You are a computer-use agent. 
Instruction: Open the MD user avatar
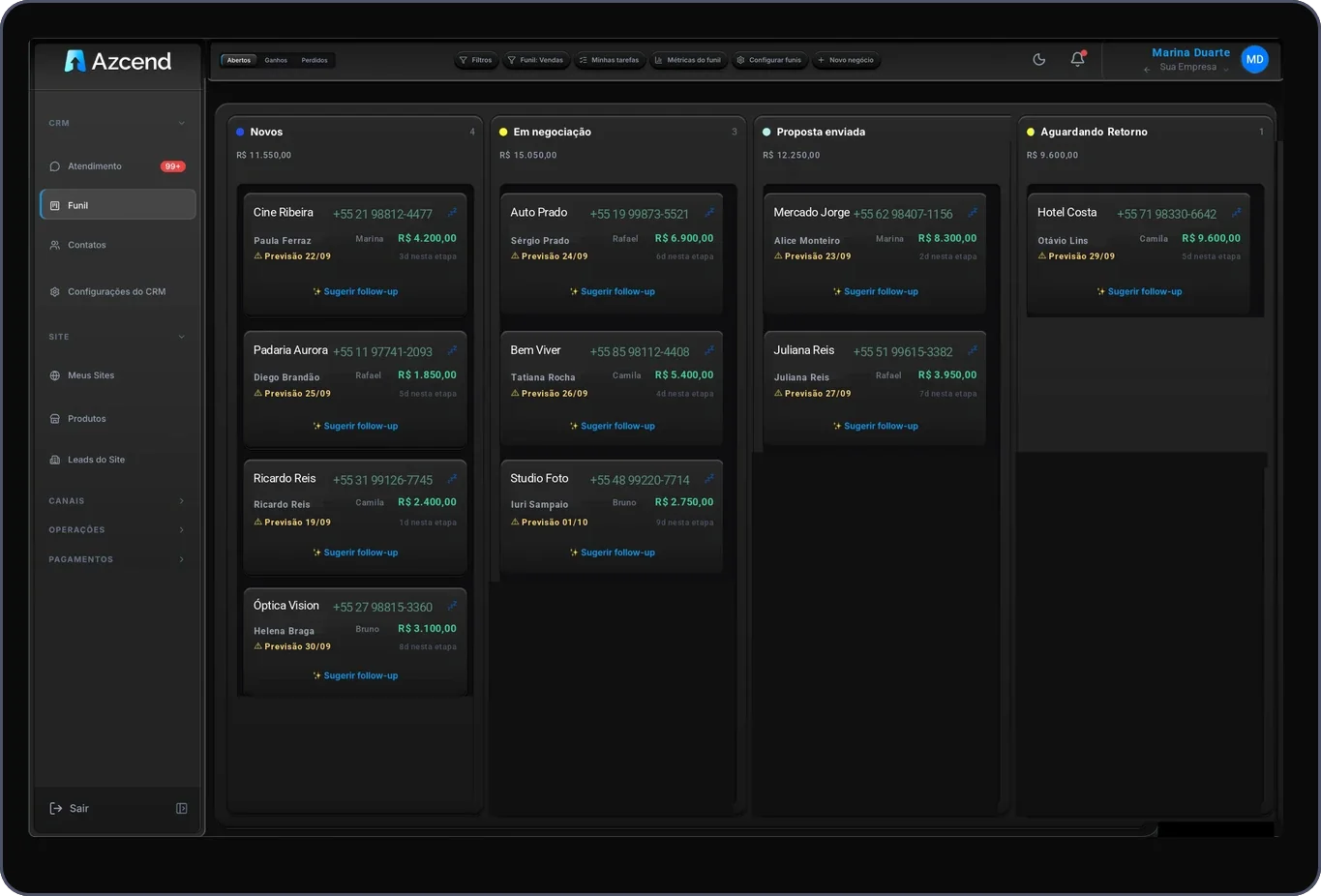[x=1254, y=59]
